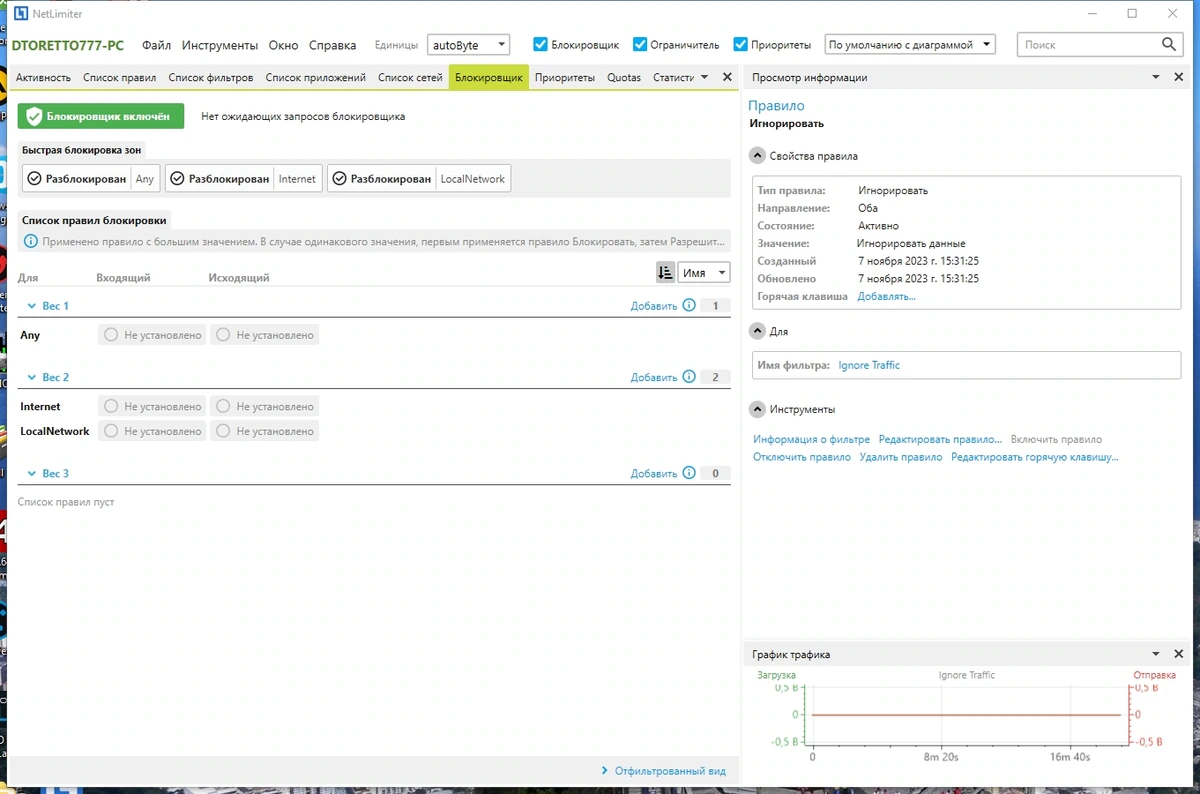
Task: Toggle quick block for Internet zone
Action: click(x=244, y=179)
